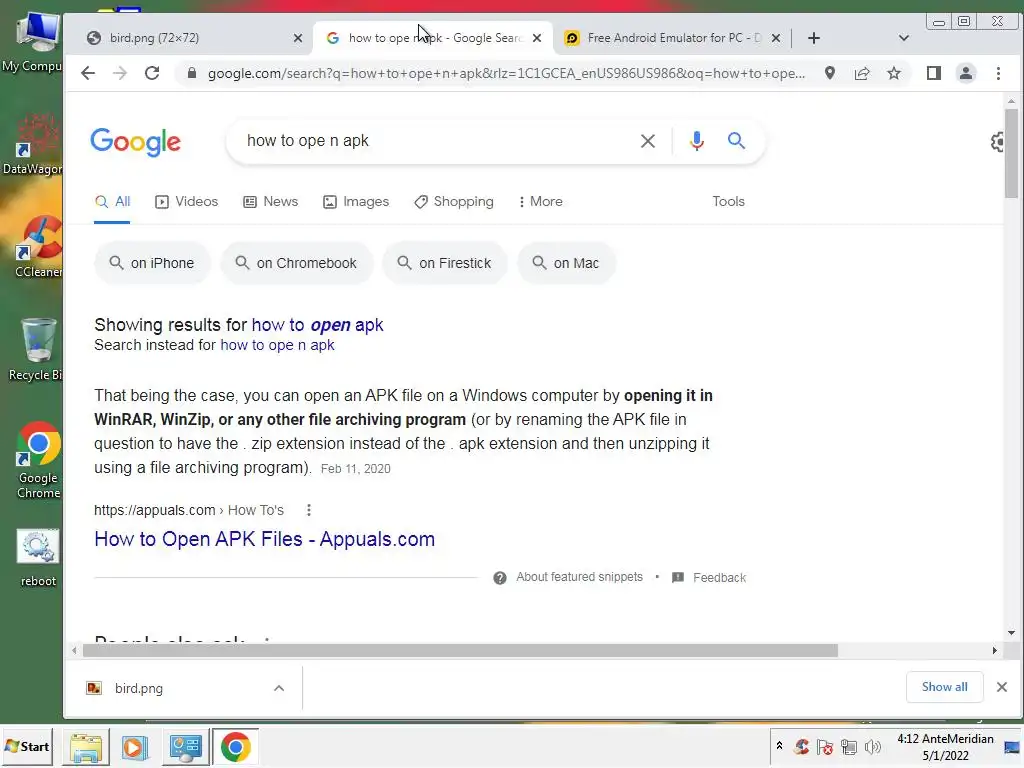Viewport: 1024px width, 768px height.
Task: Open file explorer from the taskbar
Action: (86, 747)
